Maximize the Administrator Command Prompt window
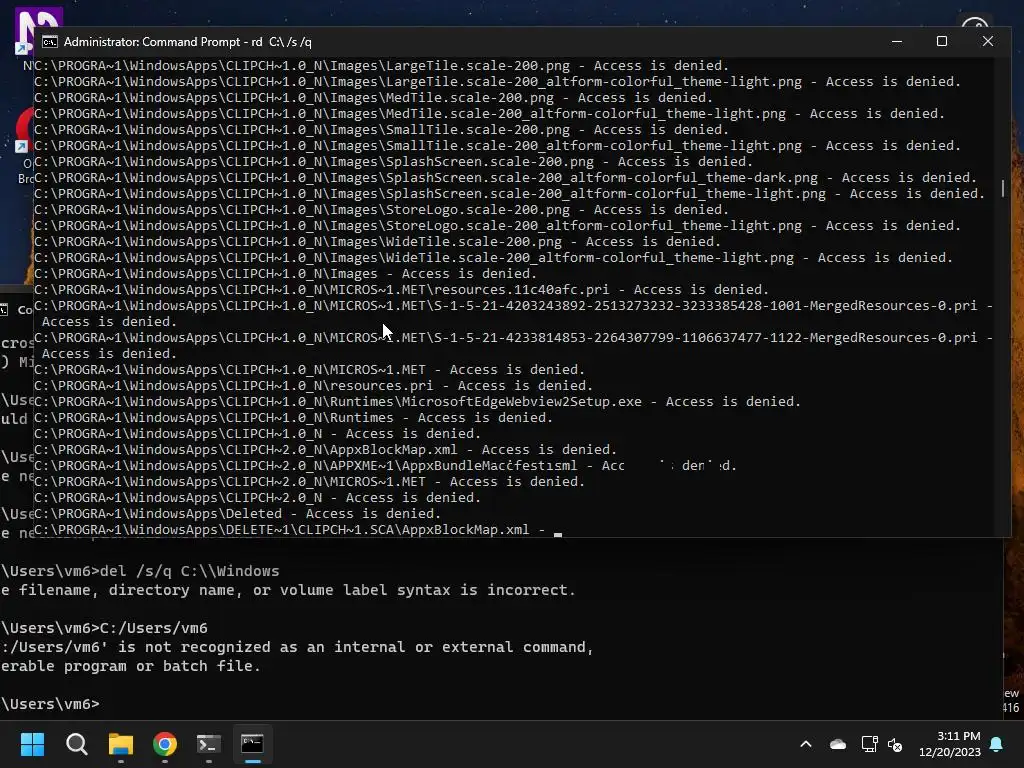The image size is (1024, 768). point(942,41)
